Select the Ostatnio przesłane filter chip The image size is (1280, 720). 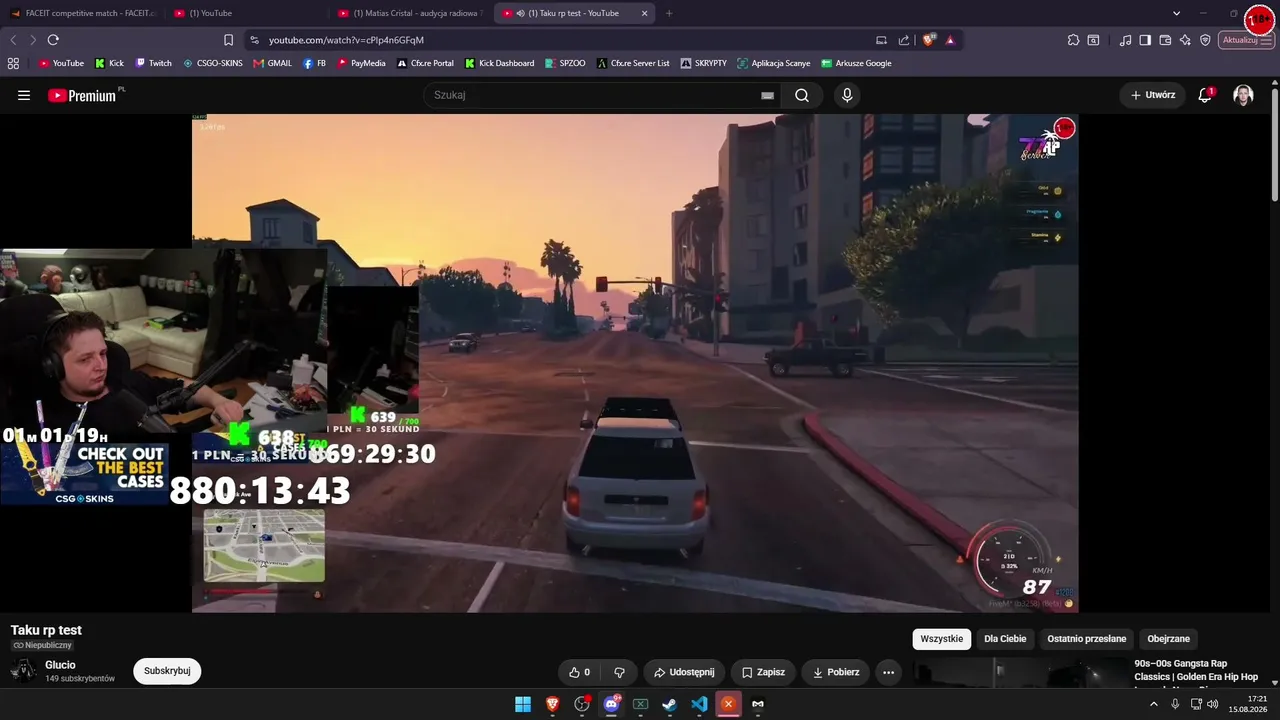click(1087, 639)
